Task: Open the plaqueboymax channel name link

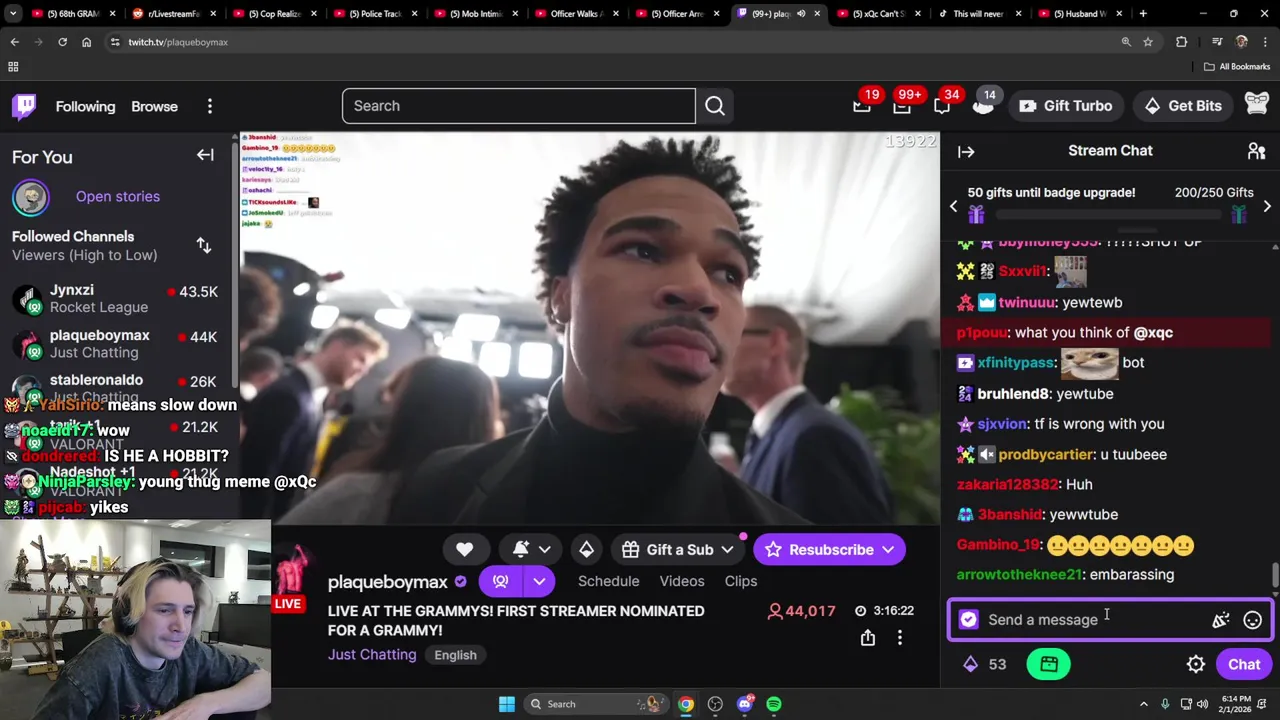Action: (388, 582)
